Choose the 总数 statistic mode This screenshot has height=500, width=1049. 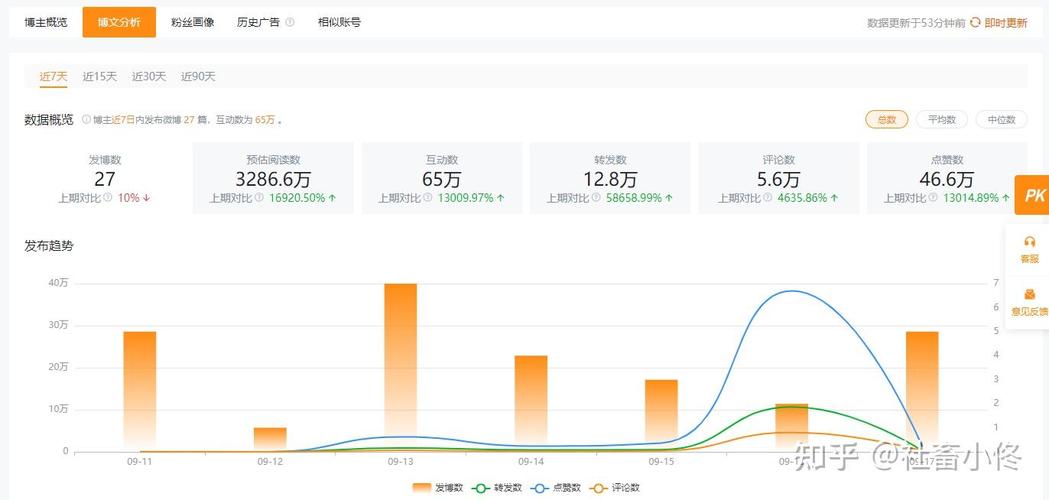pos(886,120)
